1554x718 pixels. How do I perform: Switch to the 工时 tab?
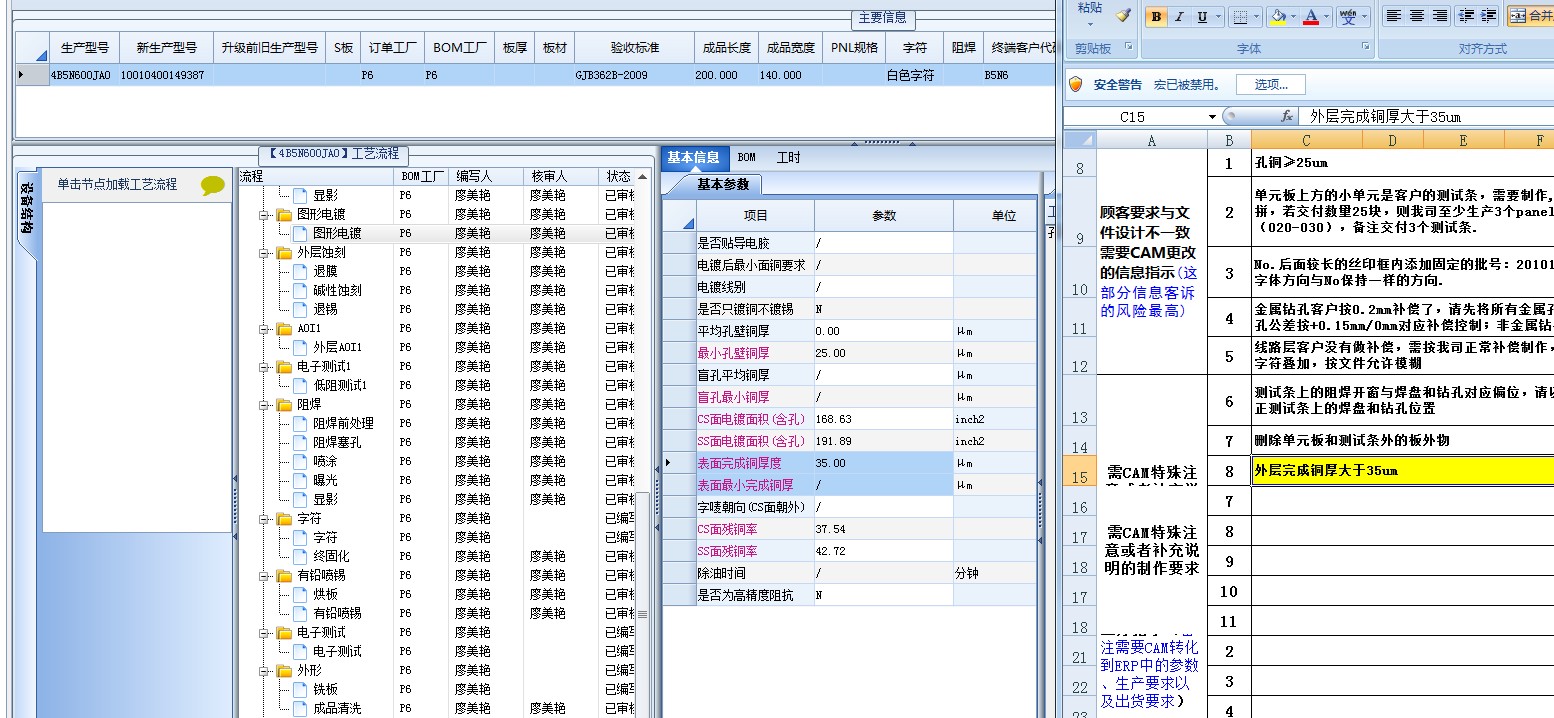[x=789, y=157]
